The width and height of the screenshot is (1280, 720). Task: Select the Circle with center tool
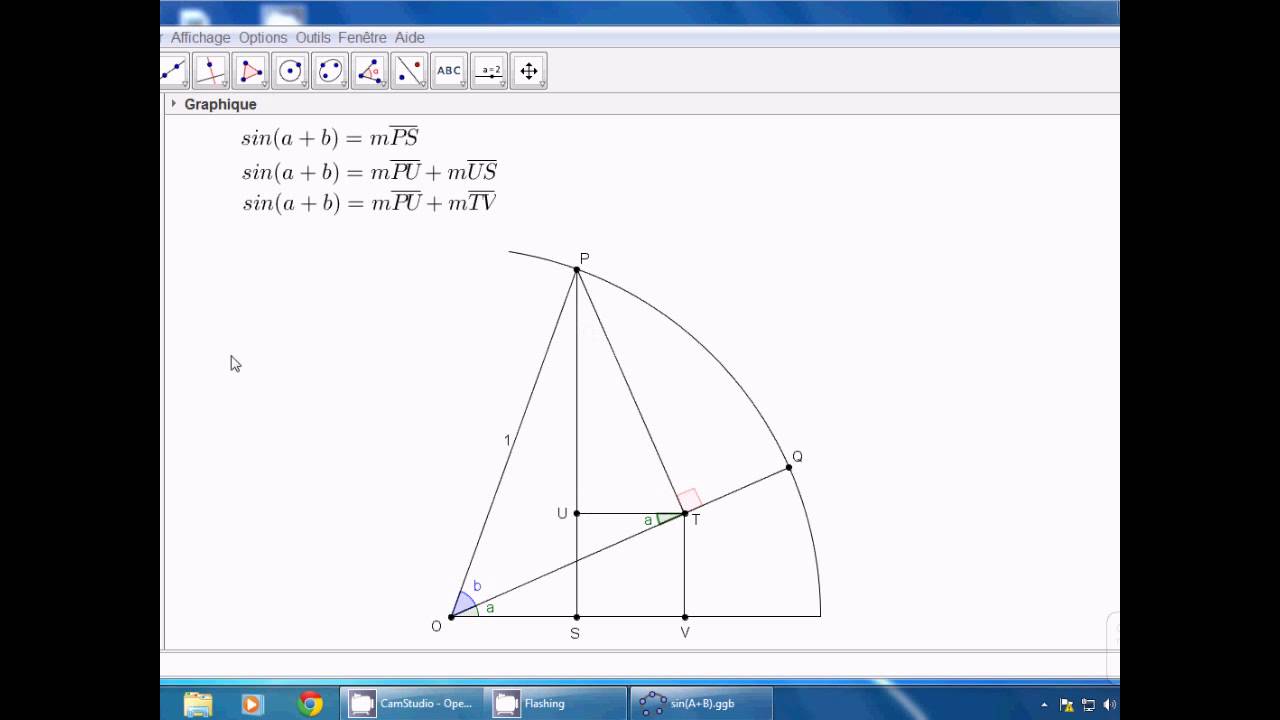pos(290,71)
